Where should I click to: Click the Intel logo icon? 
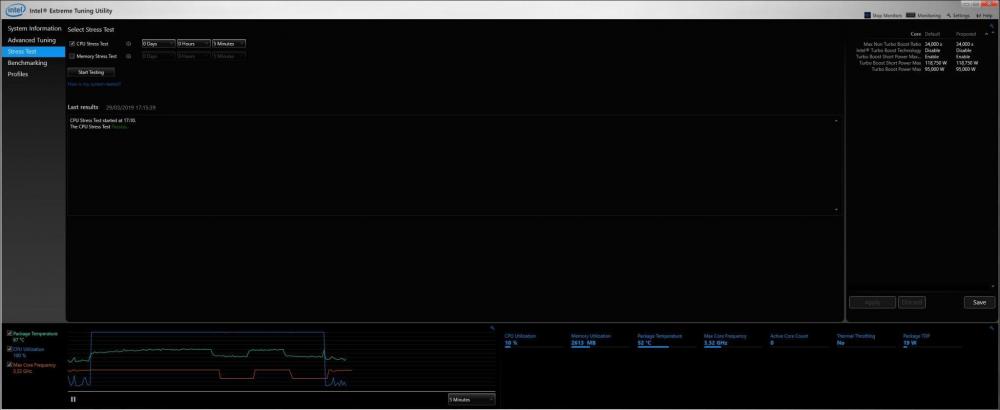pyautogui.click(x=15, y=10)
